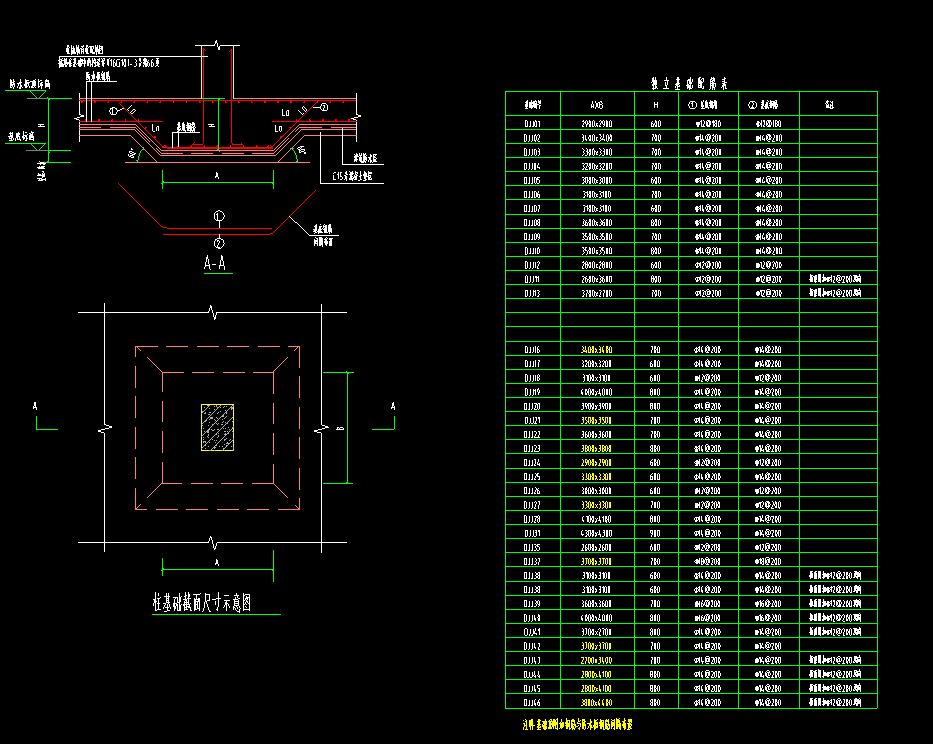The width and height of the screenshot is (933, 744).
Task: Select the DJJ46 row label cell
Action: (x=532, y=702)
